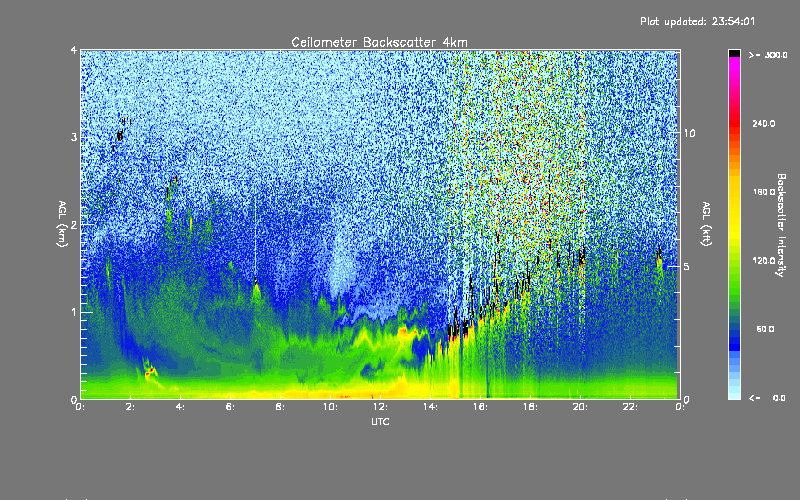The height and width of the screenshot is (500, 800).
Task: Click the '4' km tick label
Action: [74, 50]
